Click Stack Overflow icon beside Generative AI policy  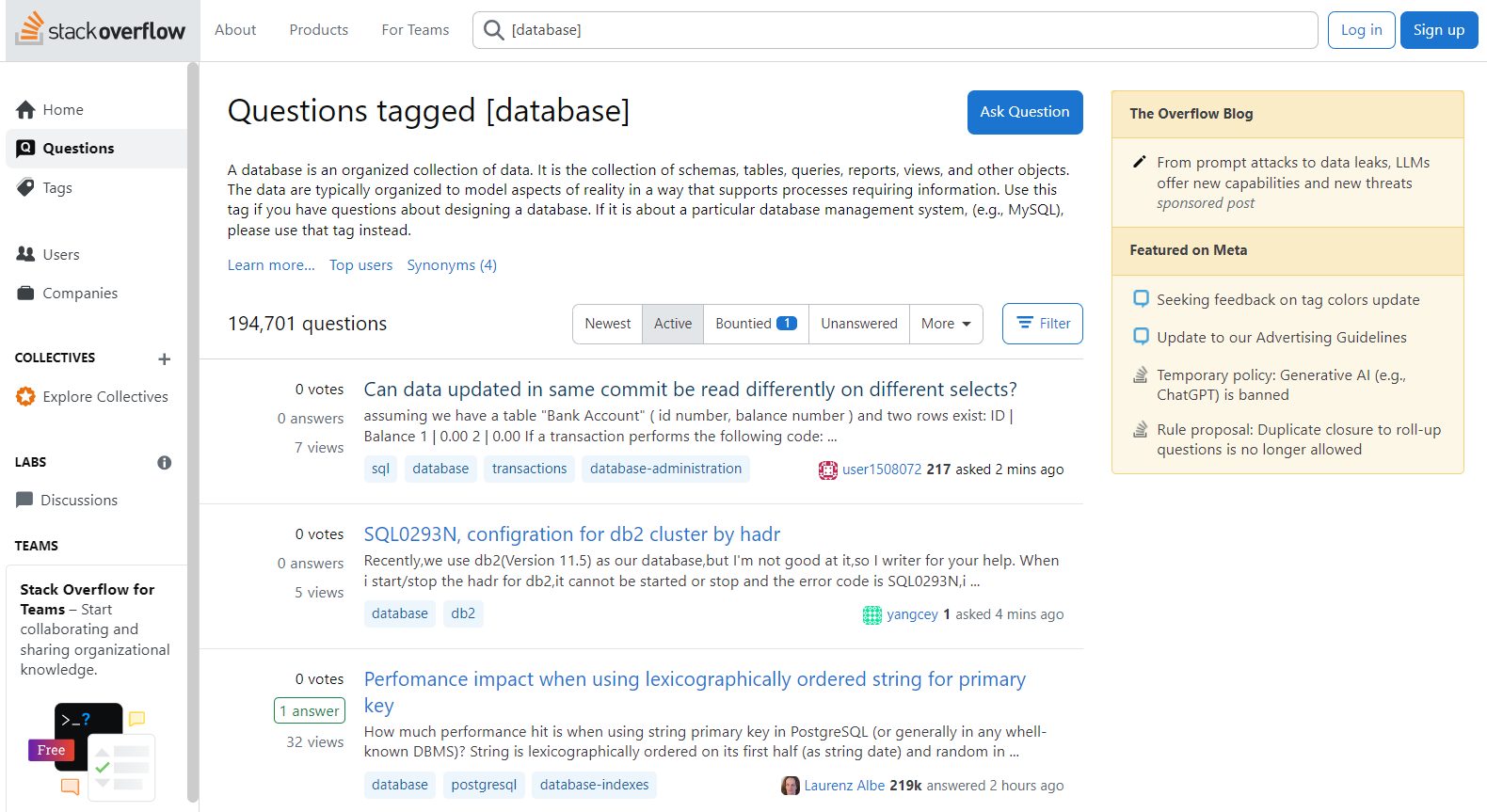click(1141, 374)
